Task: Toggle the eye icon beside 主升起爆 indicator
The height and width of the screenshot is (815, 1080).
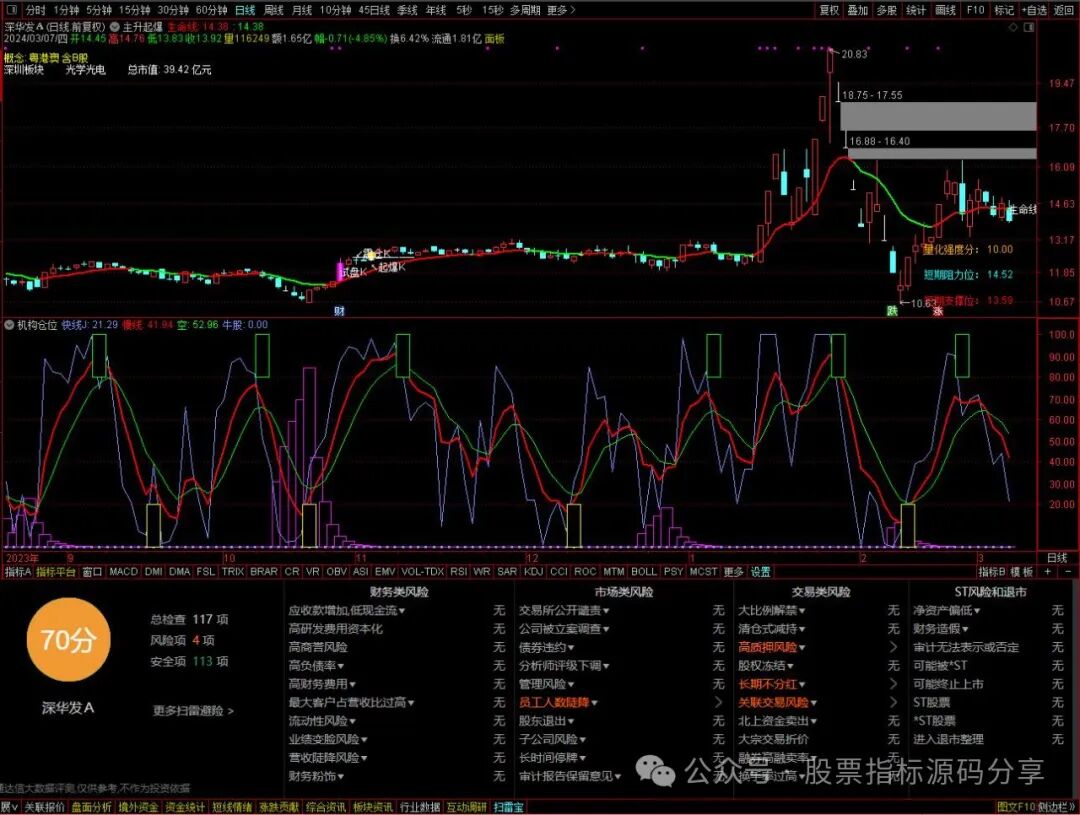Action: point(115,27)
